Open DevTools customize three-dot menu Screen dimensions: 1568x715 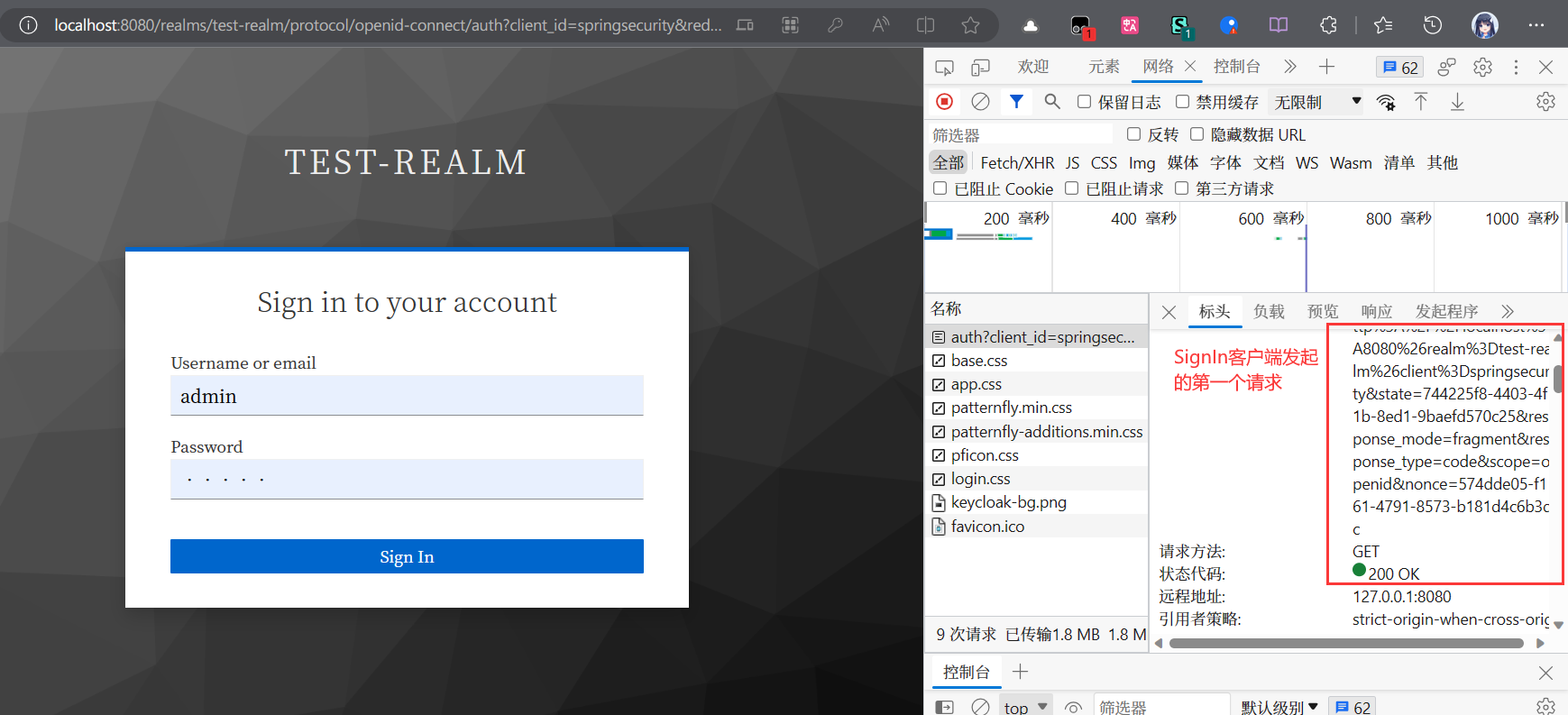1516,67
